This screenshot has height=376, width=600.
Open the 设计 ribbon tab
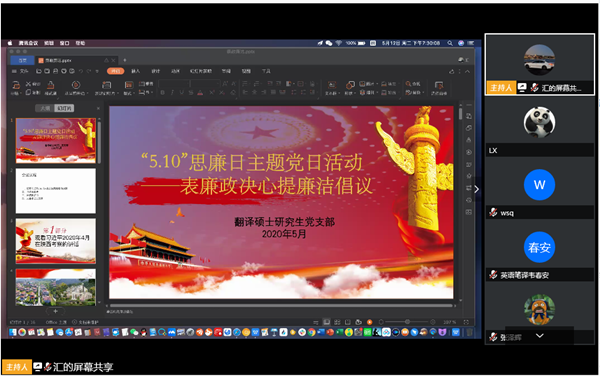pos(155,71)
